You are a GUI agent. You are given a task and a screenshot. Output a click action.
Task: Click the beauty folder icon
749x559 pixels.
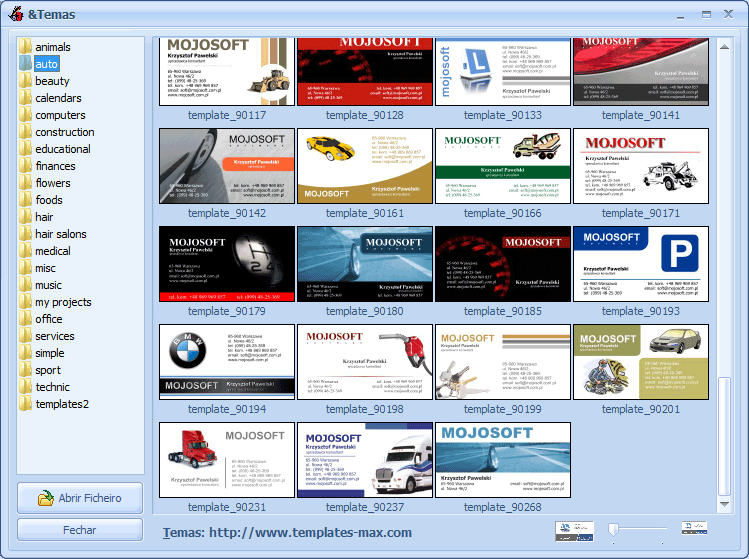(25, 81)
